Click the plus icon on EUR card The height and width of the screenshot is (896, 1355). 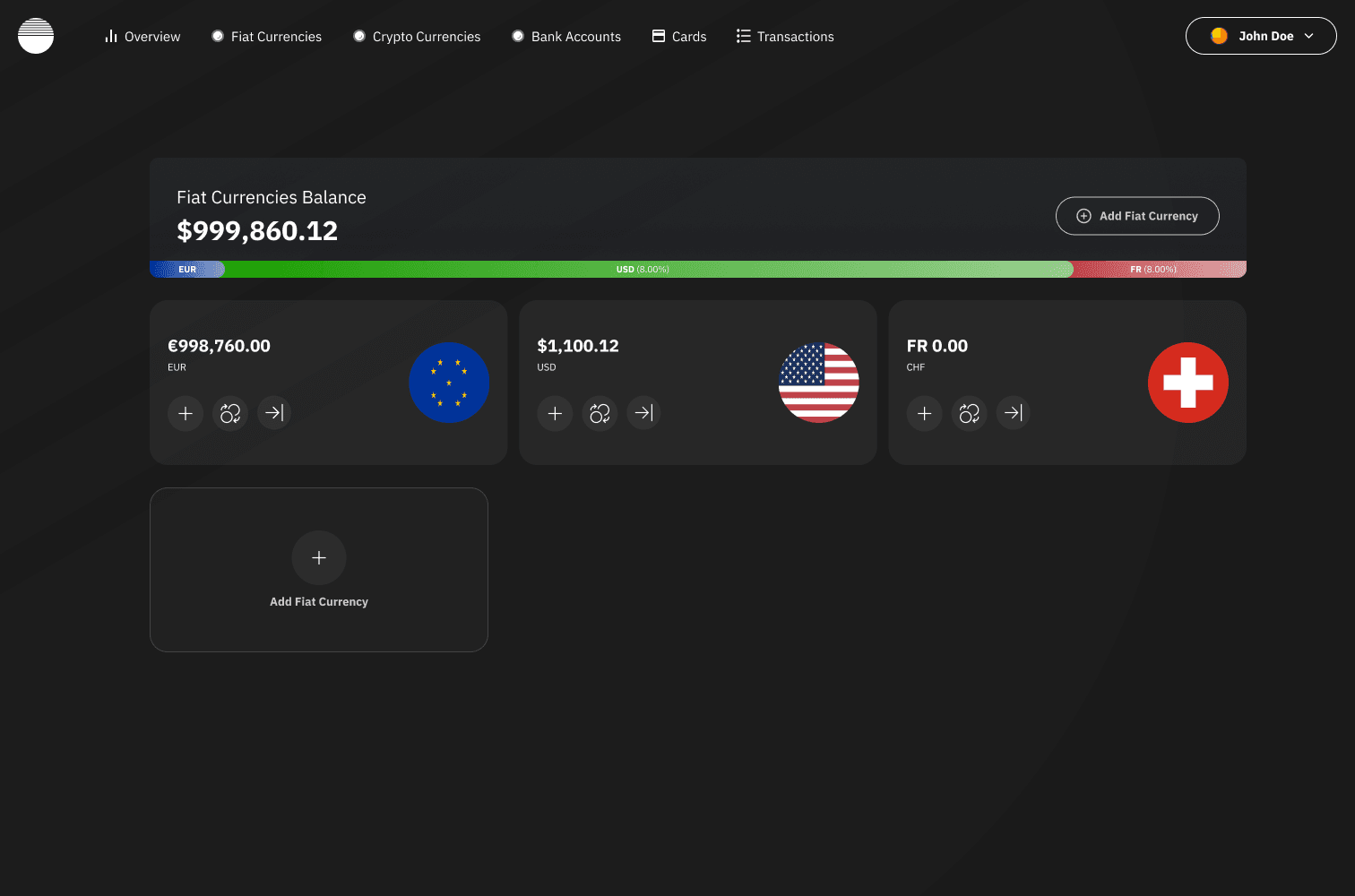coord(186,413)
